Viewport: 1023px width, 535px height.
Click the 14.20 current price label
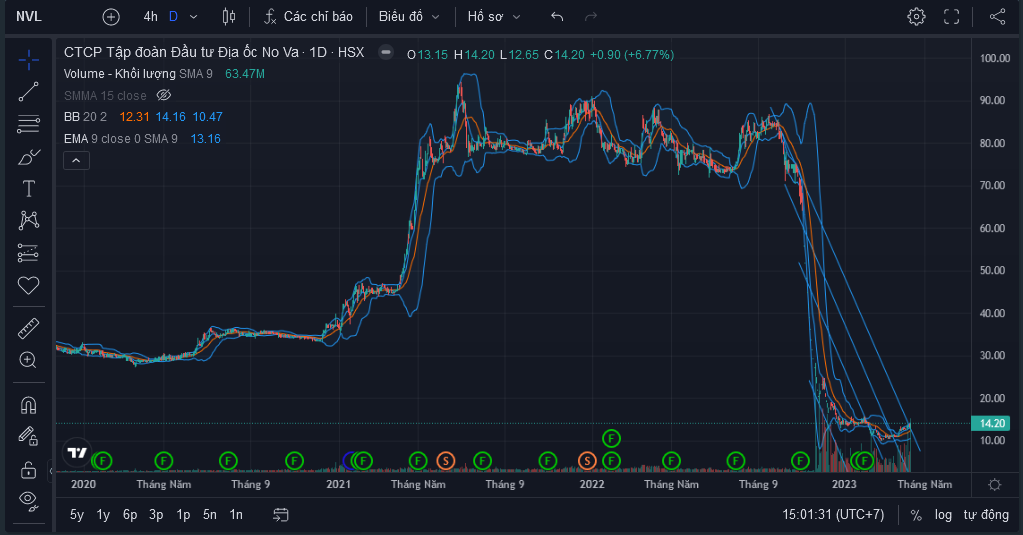[x=991, y=423]
